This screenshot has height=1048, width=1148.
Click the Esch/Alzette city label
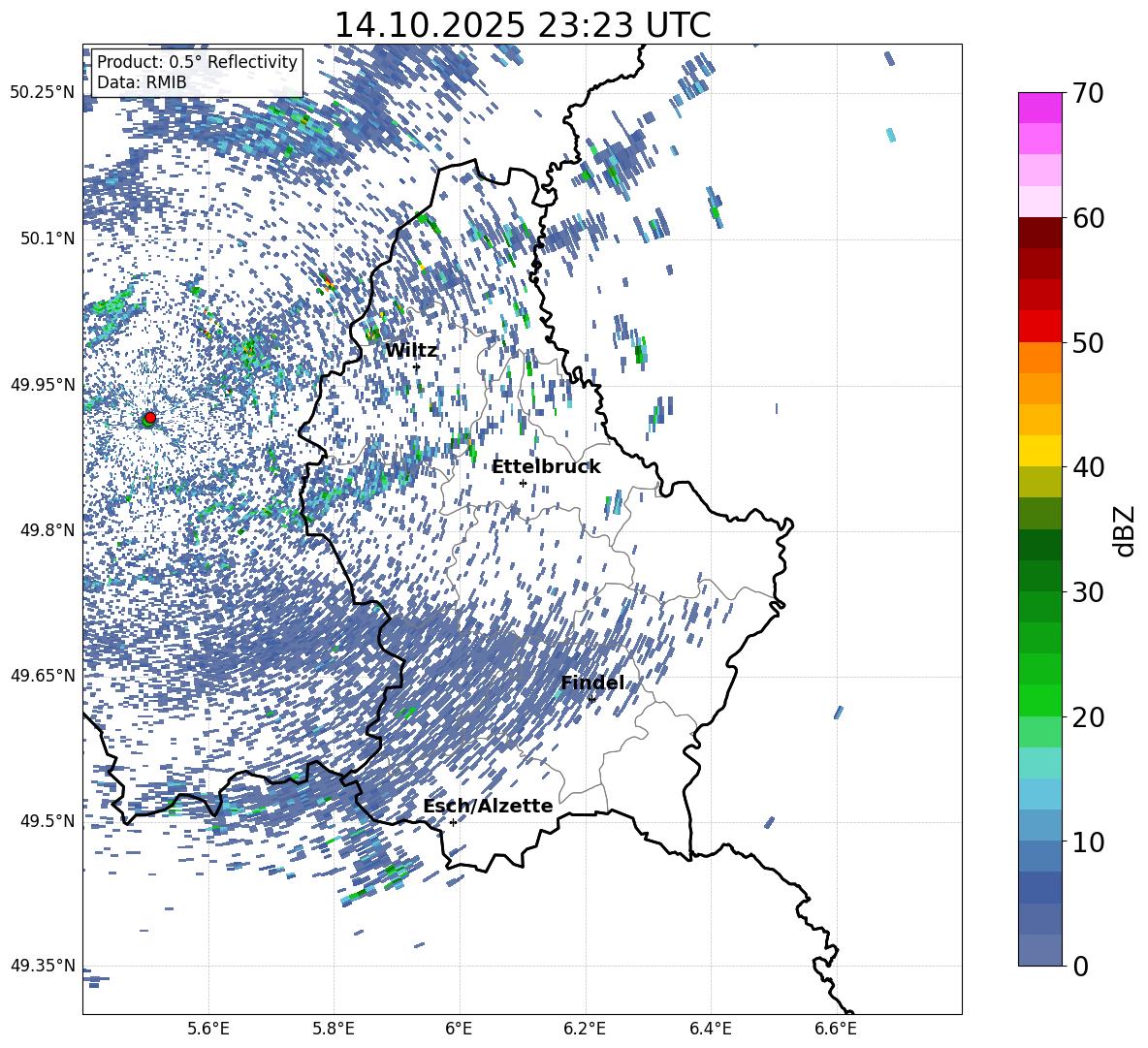pos(488,806)
